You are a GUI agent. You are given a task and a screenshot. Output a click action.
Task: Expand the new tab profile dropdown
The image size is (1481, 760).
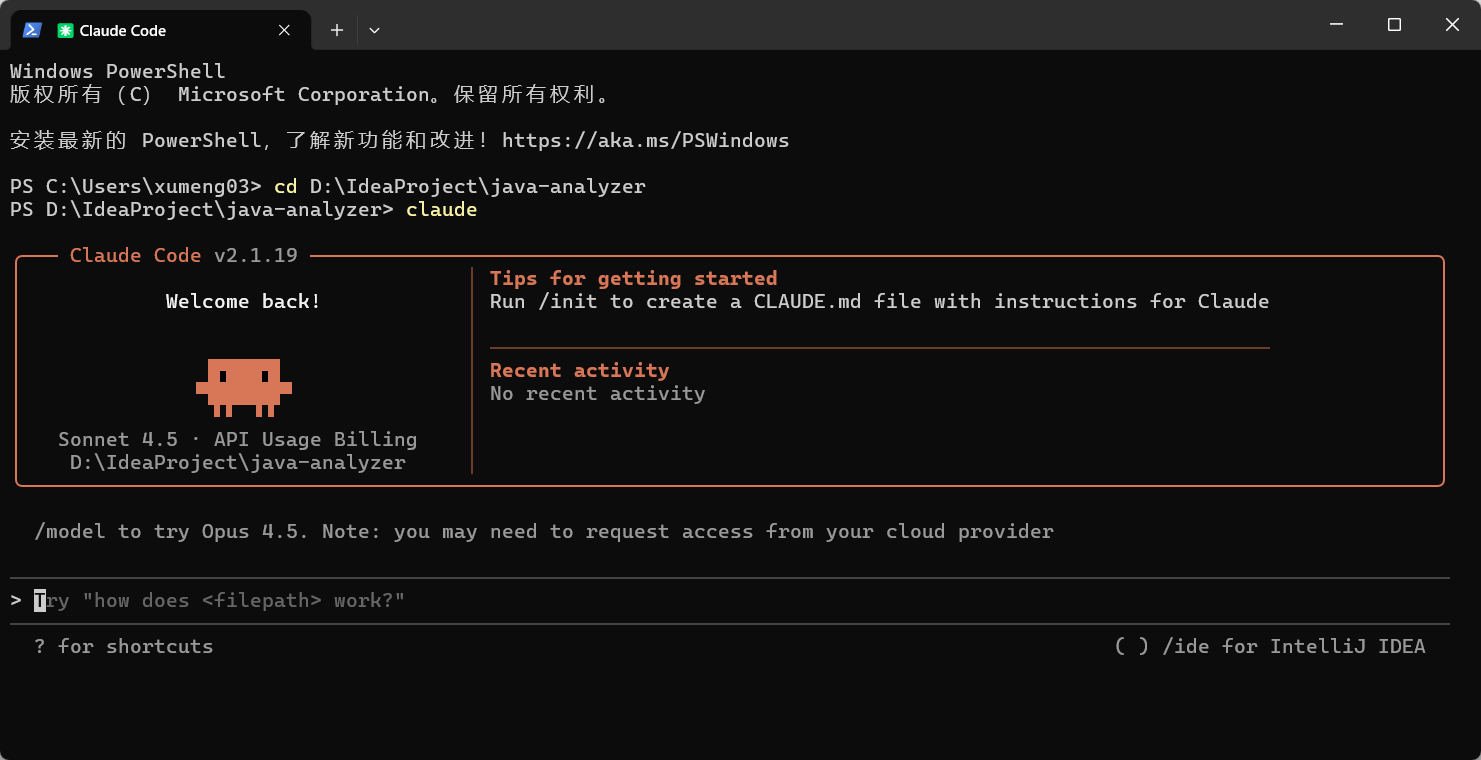coord(374,30)
